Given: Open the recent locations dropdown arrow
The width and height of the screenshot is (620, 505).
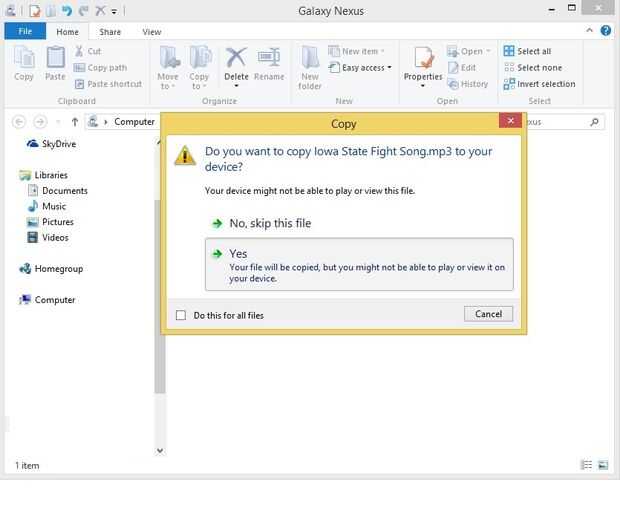Looking at the screenshot, I should (x=58, y=122).
